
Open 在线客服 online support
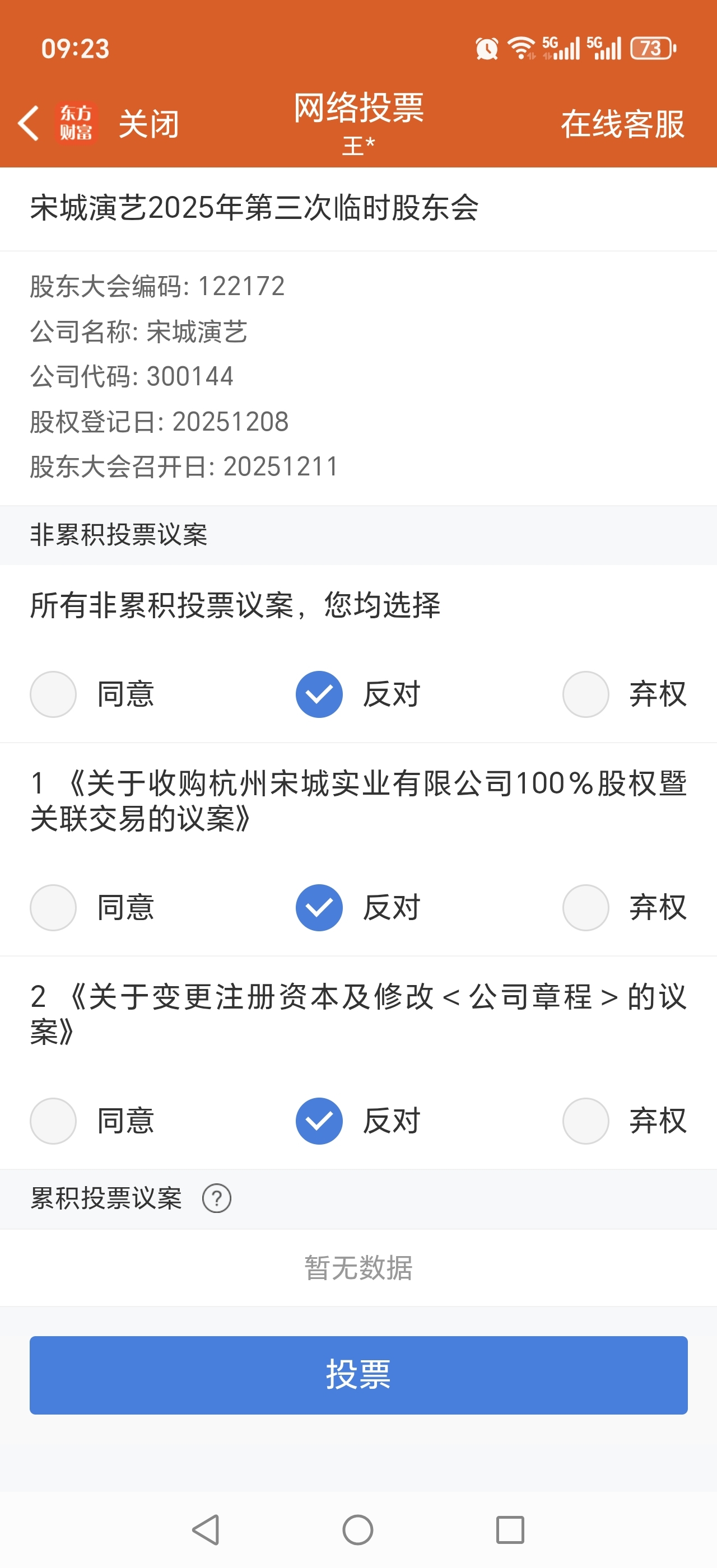click(x=622, y=124)
